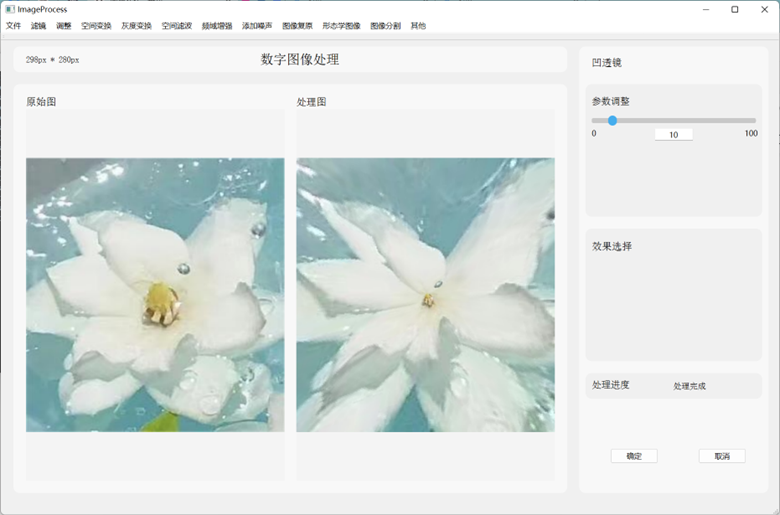The width and height of the screenshot is (780, 515).
Task: Click the blue handle of the parameter slider
Action: point(612,121)
